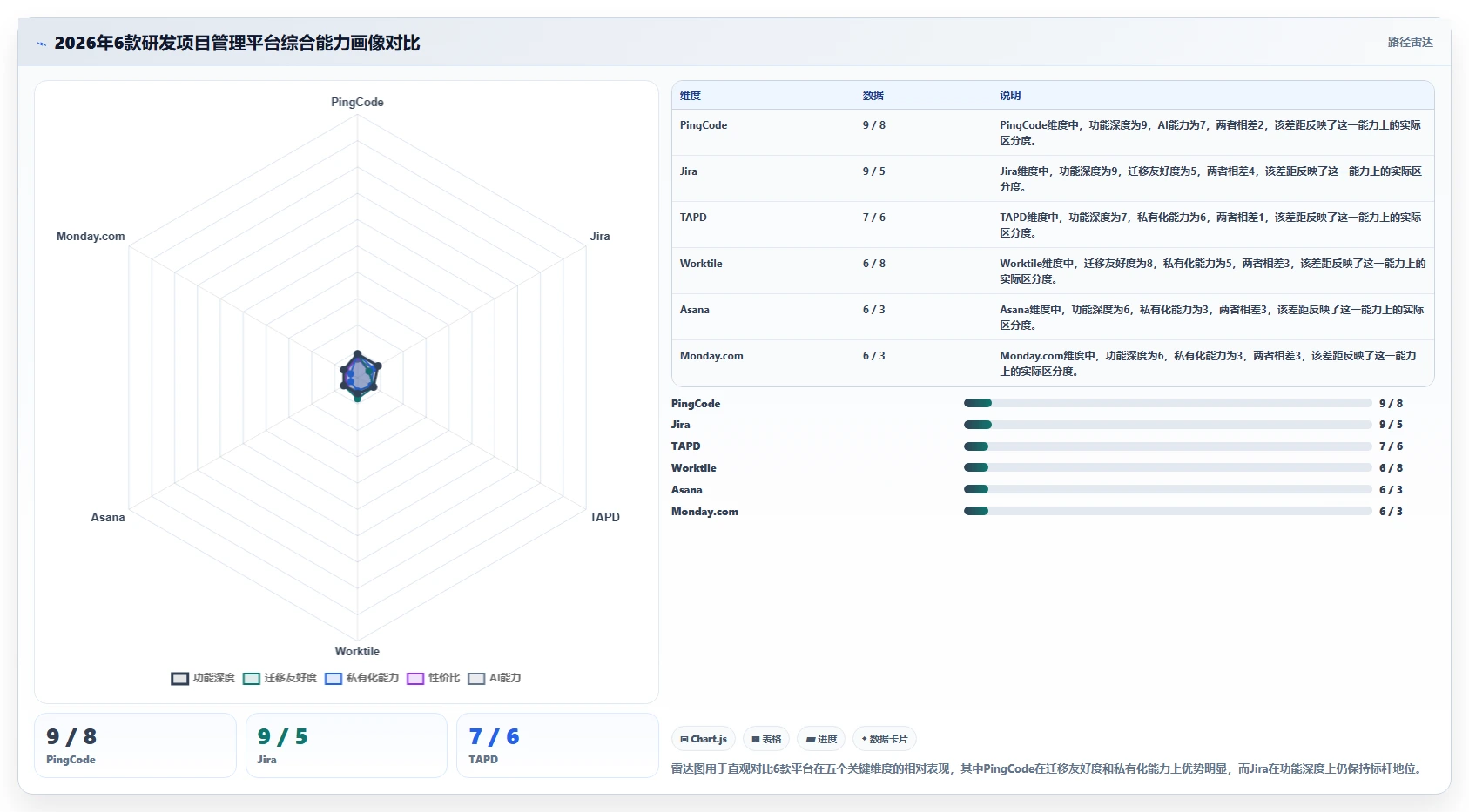Viewport: 1469px width, 812px height.
Task: Click the 进度 chip
Action: tap(821, 739)
